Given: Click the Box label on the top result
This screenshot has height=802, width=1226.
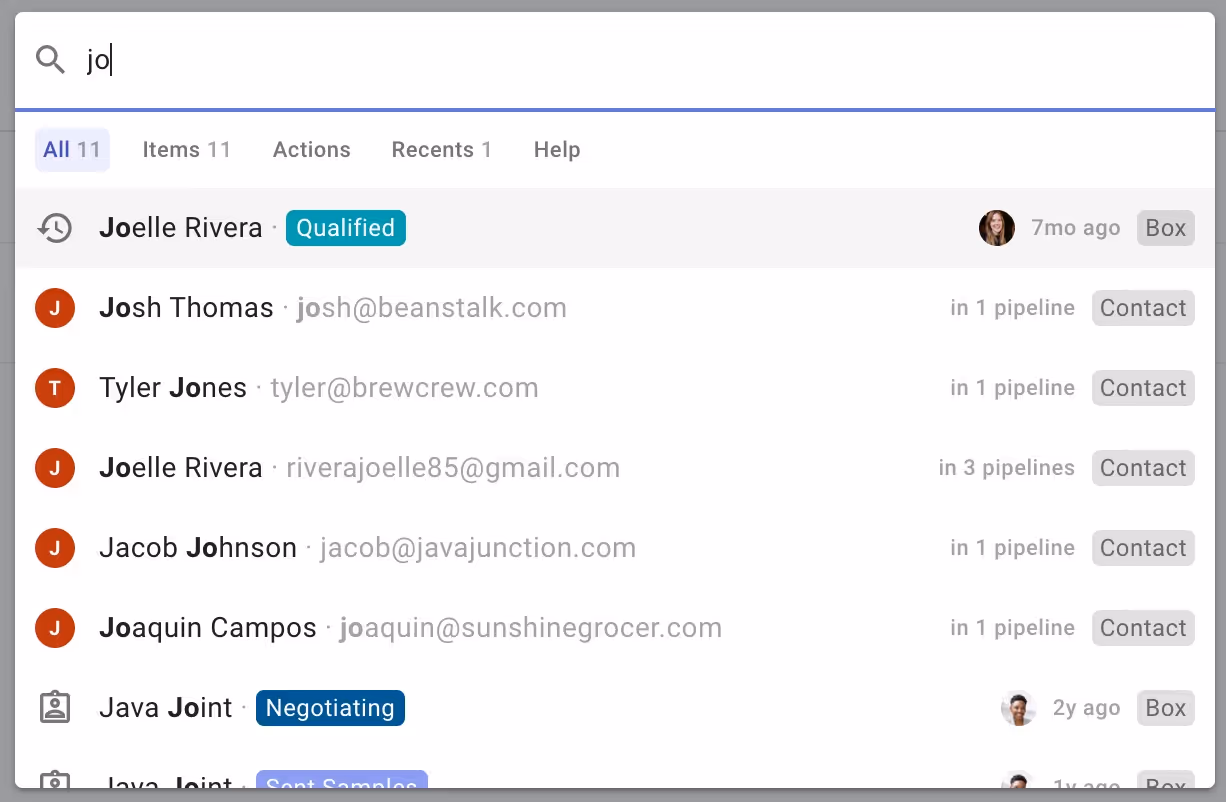Looking at the screenshot, I should click(x=1165, y=227).
